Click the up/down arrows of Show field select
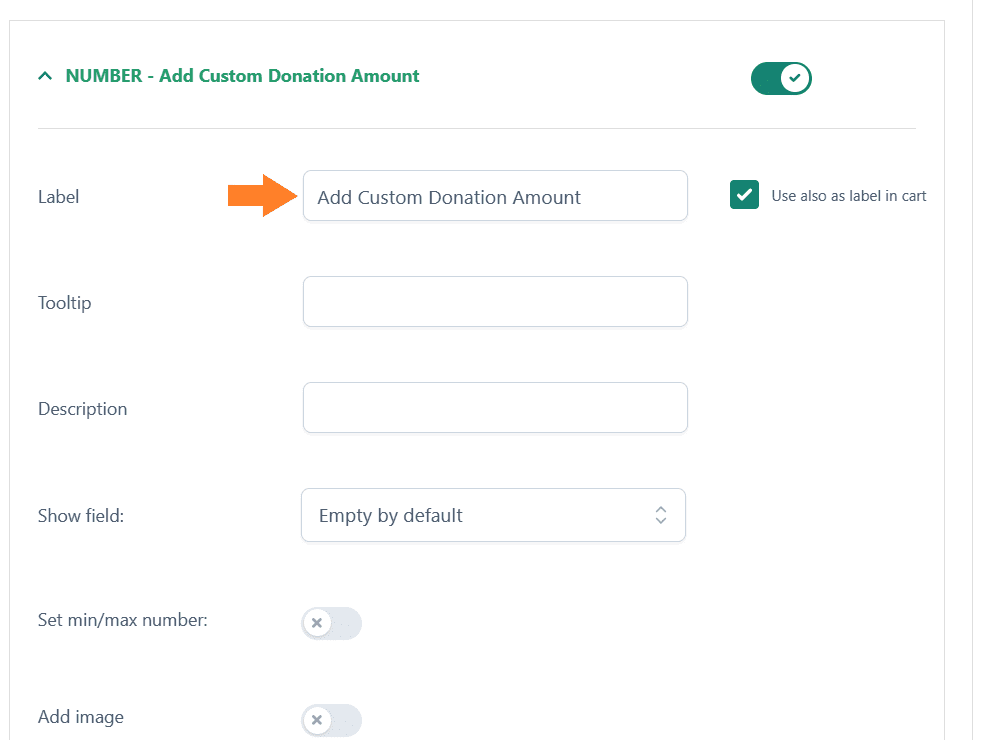Viewport: 986px width, 740px height. coord(660,515)
